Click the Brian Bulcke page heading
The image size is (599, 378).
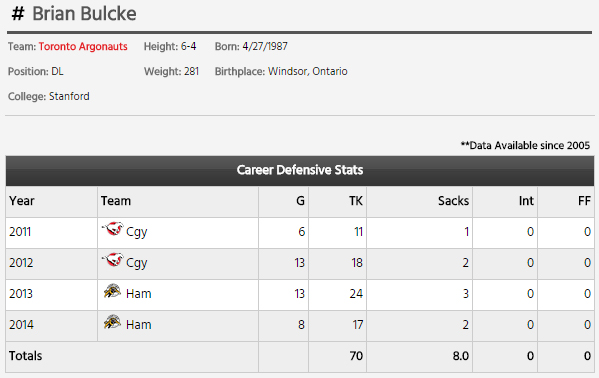pyautogui.click(x=84, y=14)
